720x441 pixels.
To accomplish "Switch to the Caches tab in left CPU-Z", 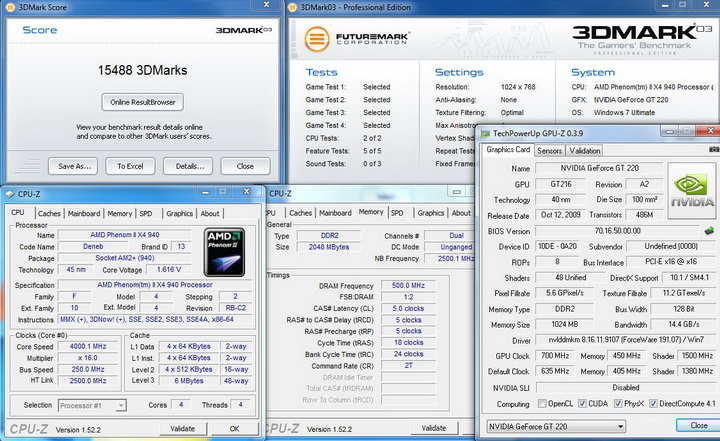I will click(x=49, y=214).
